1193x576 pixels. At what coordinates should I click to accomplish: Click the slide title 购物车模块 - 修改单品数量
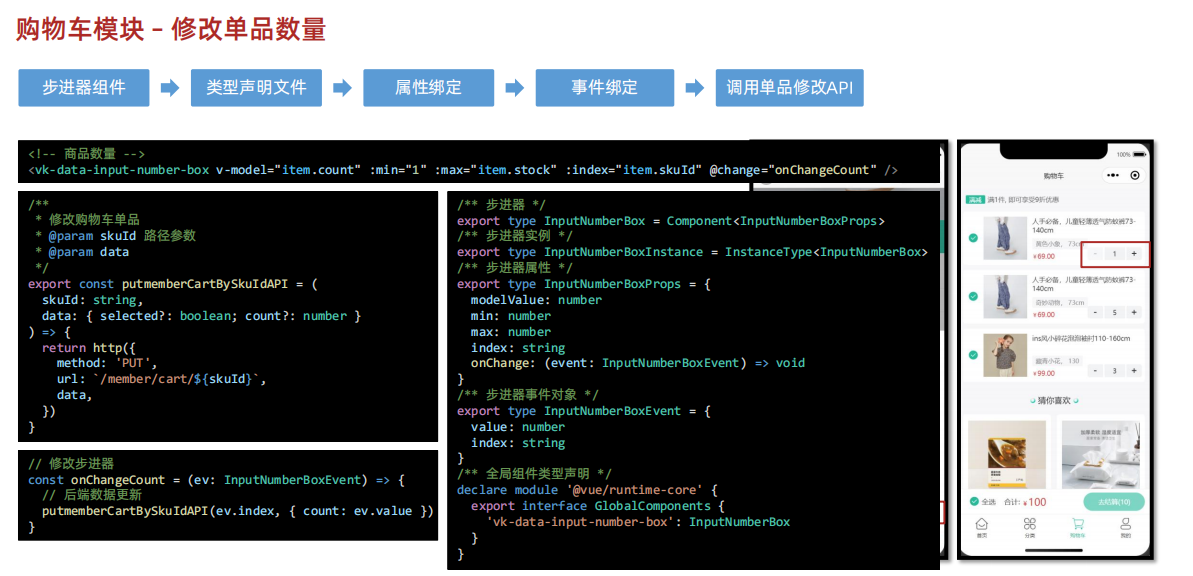point(171,30)
